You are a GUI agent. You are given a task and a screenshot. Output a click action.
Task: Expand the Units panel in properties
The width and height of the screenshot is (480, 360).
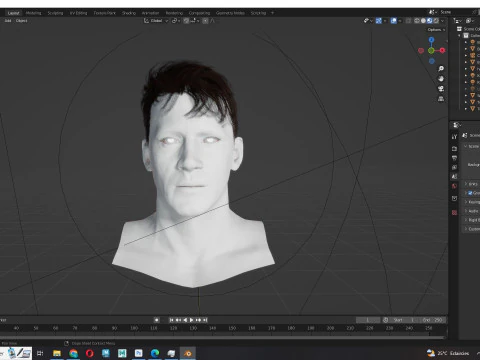pos(466,184)
